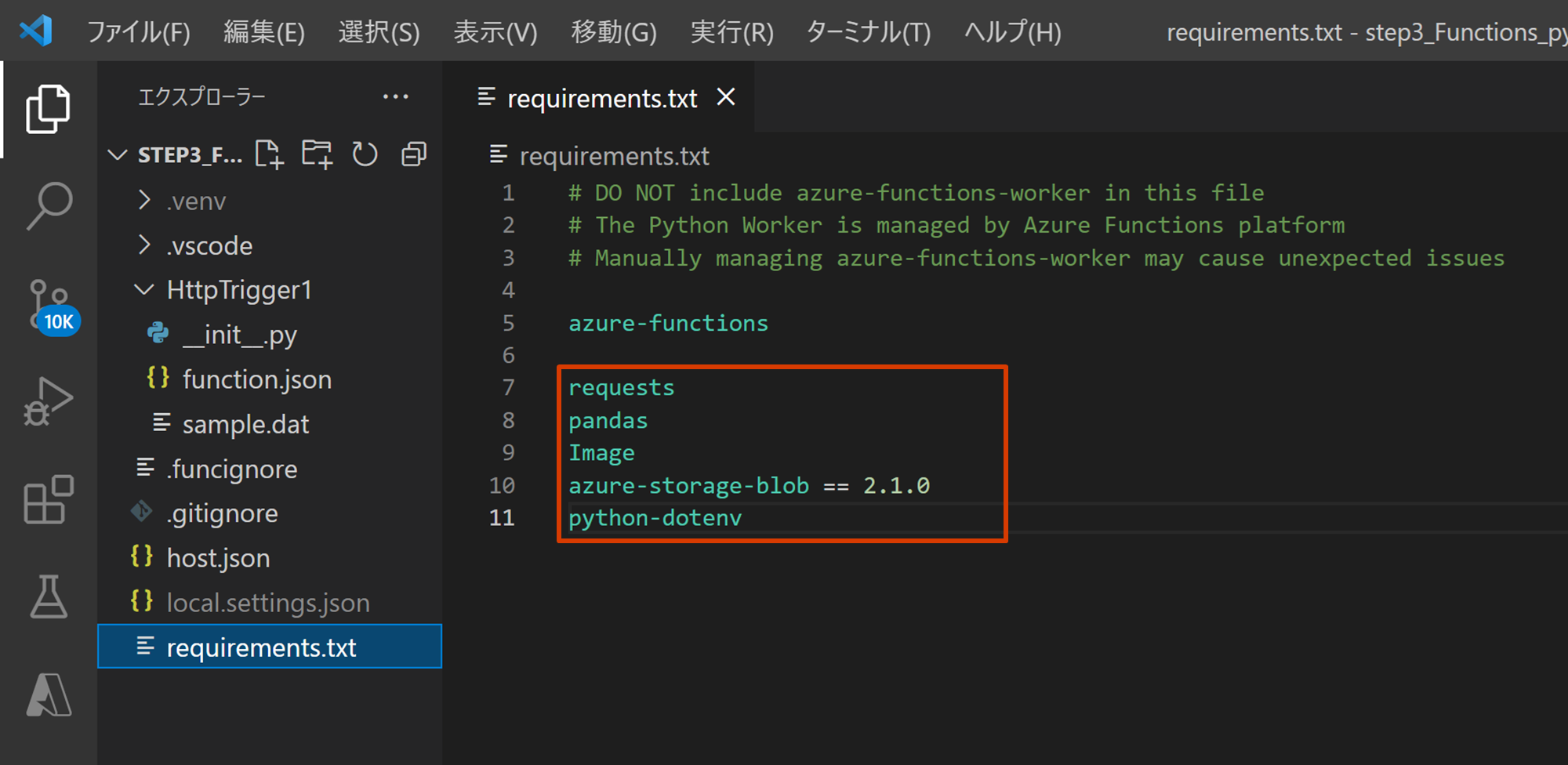The image size is (1568, 765).
Task: Refresh the Explorer file tree
Action: pos(365,154)
